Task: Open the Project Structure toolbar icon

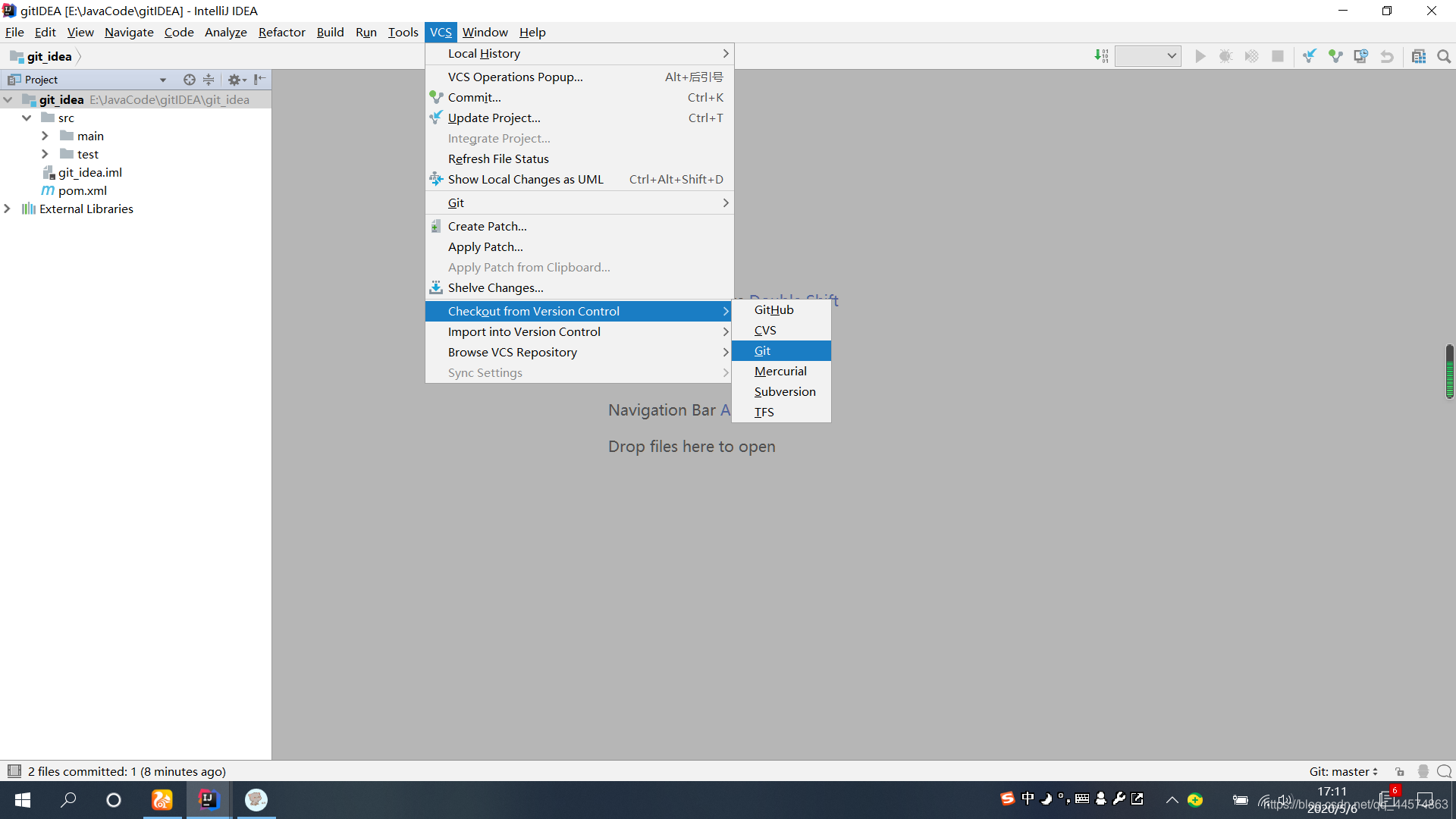Action: pyautogui.click(x=1419, y=56)
